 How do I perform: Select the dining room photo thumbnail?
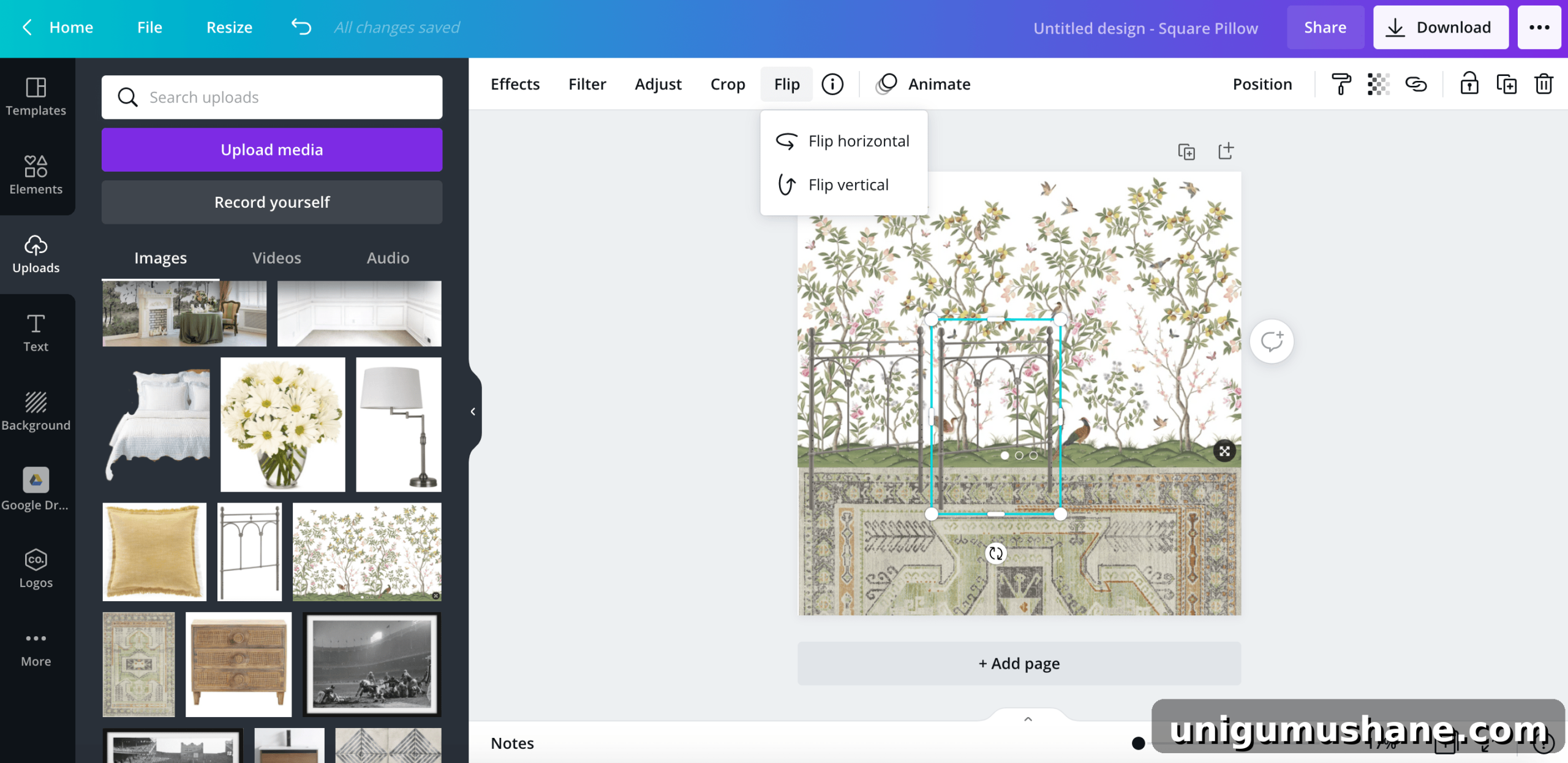coord(184,314)
